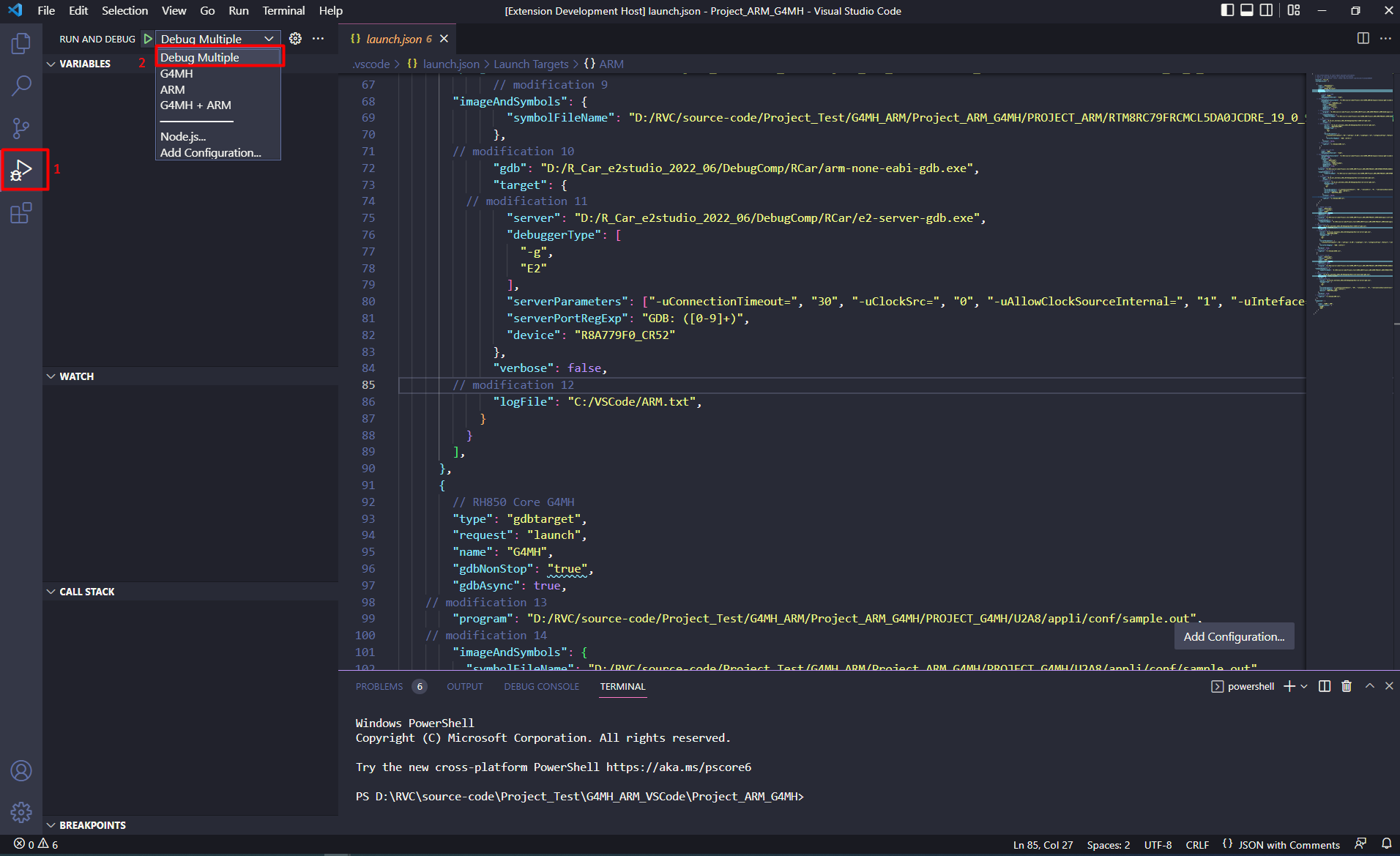Open the Accounts icon in activity bar

[x=21, y=770]
